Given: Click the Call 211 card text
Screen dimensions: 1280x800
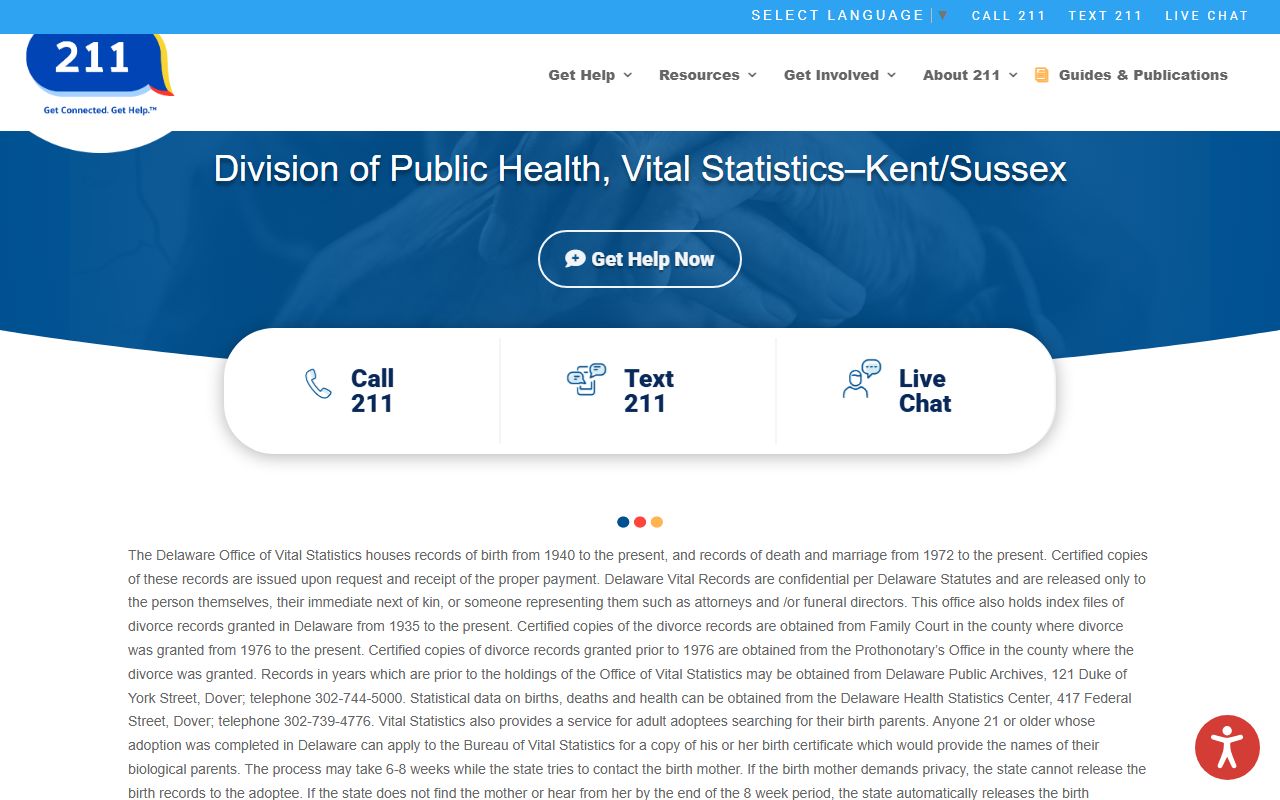Looking at the screenshot, I should pos(372,391).
